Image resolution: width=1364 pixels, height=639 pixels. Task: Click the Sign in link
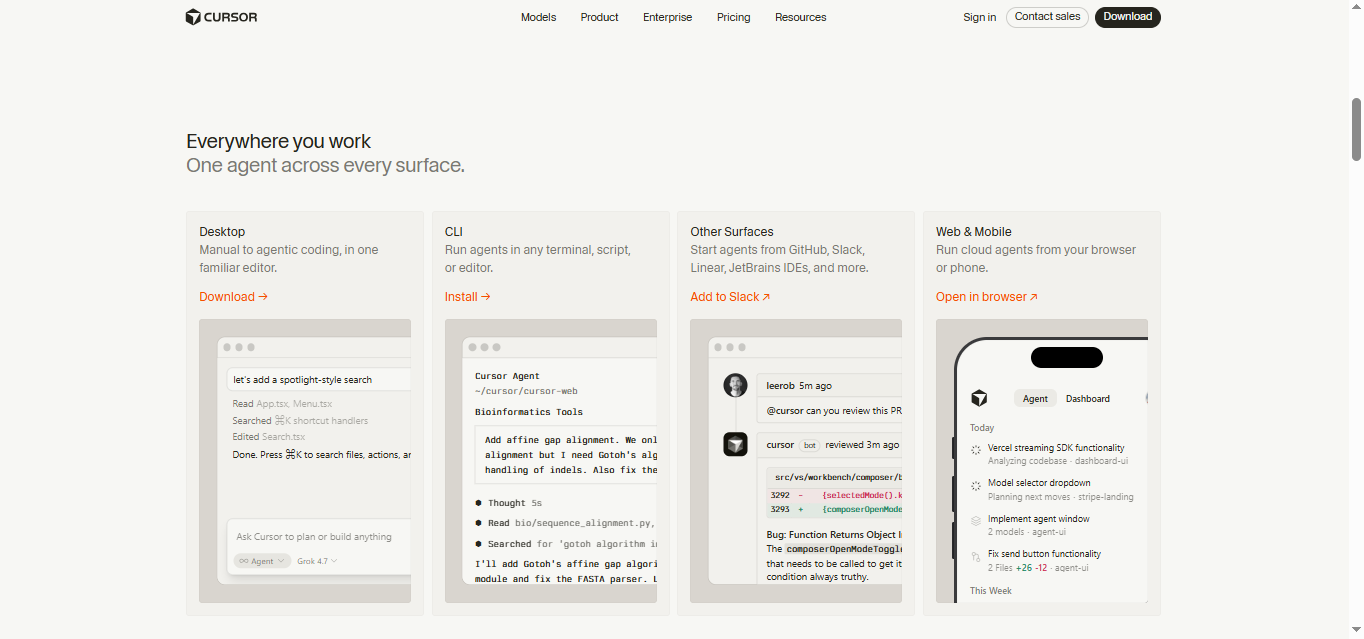(x=979, y=17)
